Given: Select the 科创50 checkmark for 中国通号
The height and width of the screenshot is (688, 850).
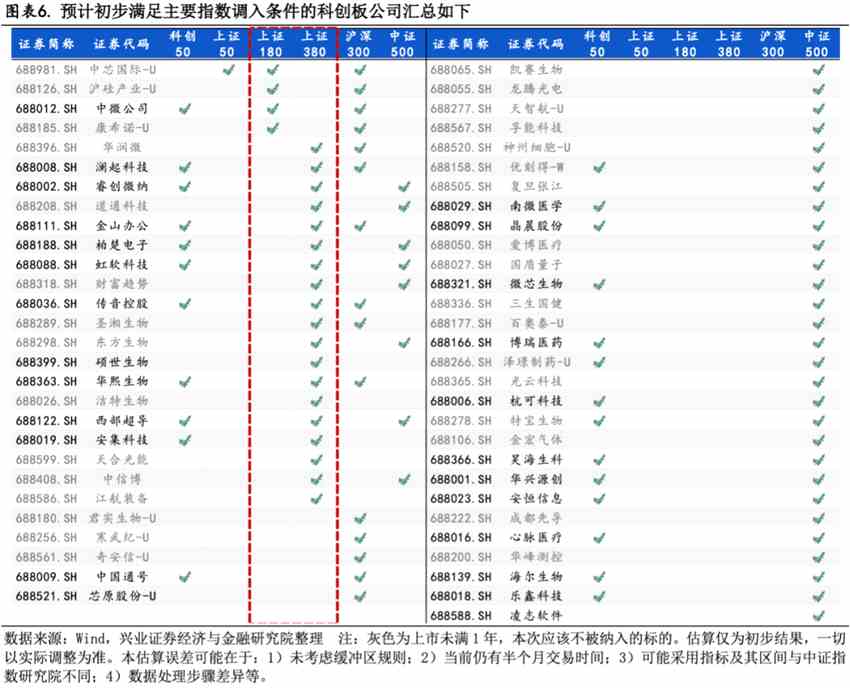Looking at the screenshot, I should coord(185,577).
